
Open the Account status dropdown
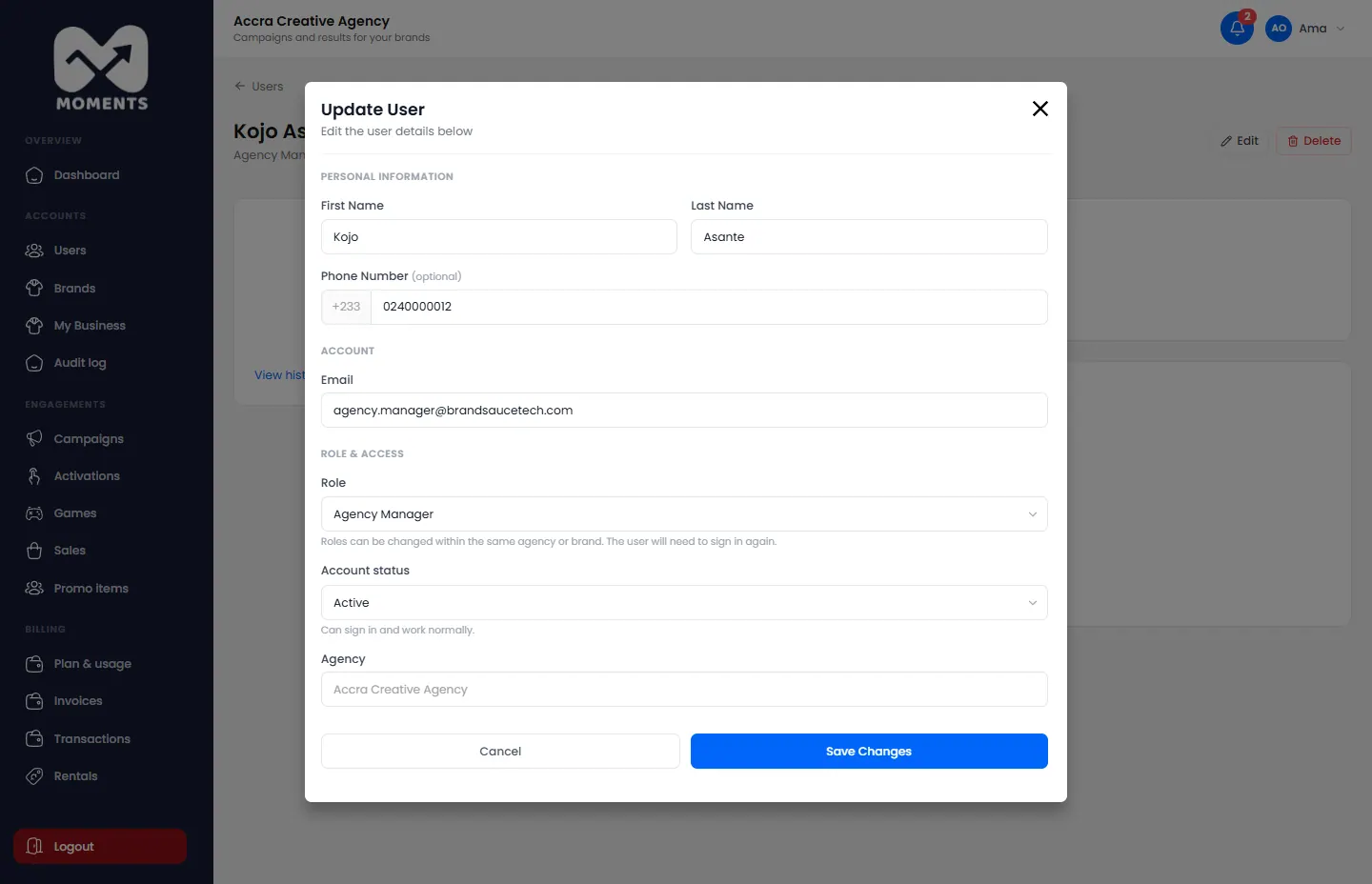click(x=684, y=603)
